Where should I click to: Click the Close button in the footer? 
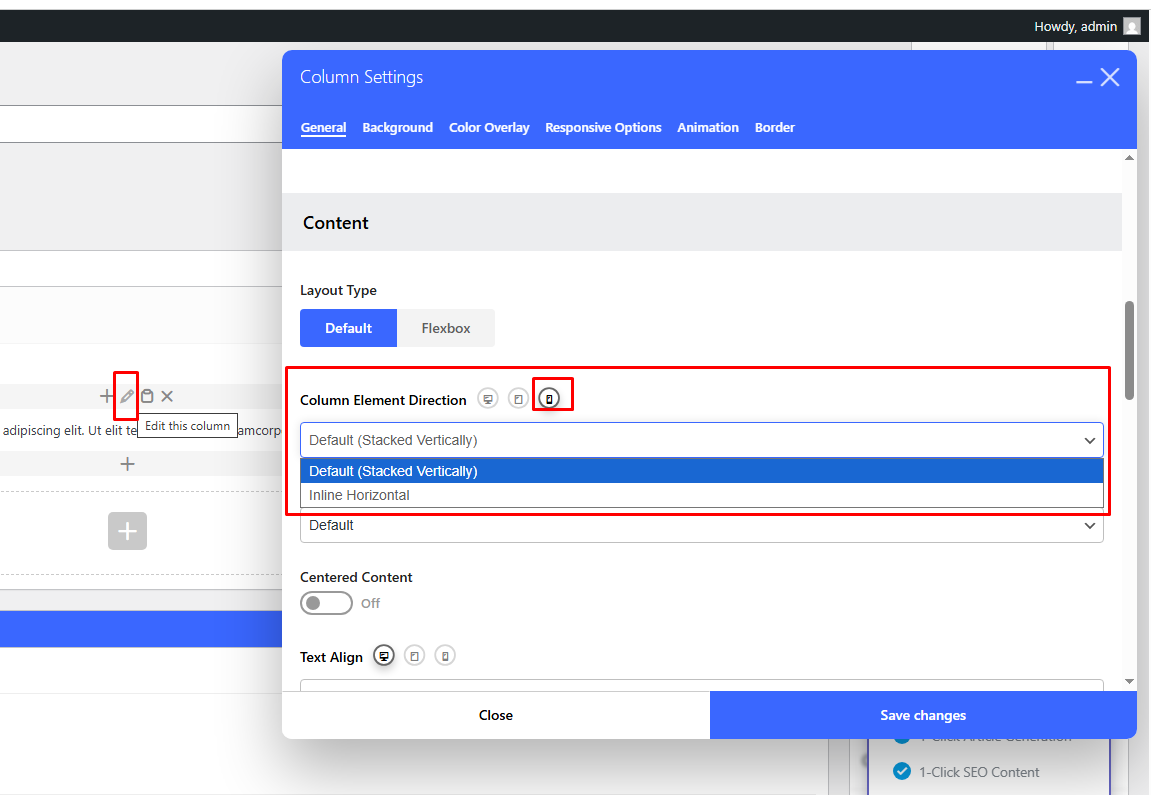[x=495, y=715]
